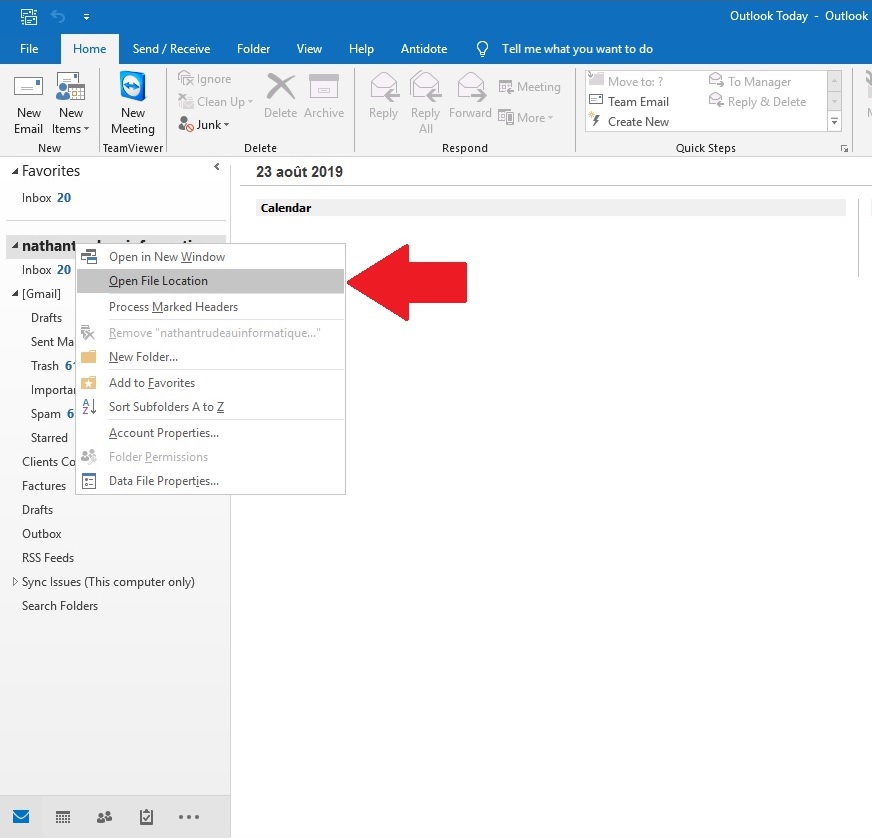Select the 'Move to: ?' quick step
Viewport: 872px width, 838px height.
pyautogui.click(x=627, y=81)
